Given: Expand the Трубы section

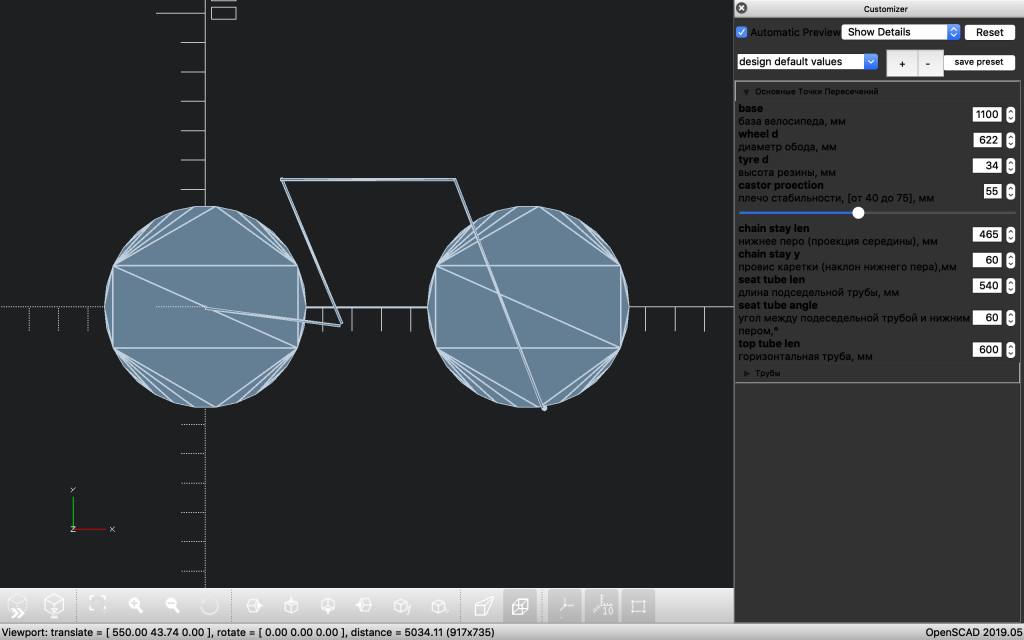Looking at the screenshot, I should pos(747,373).
